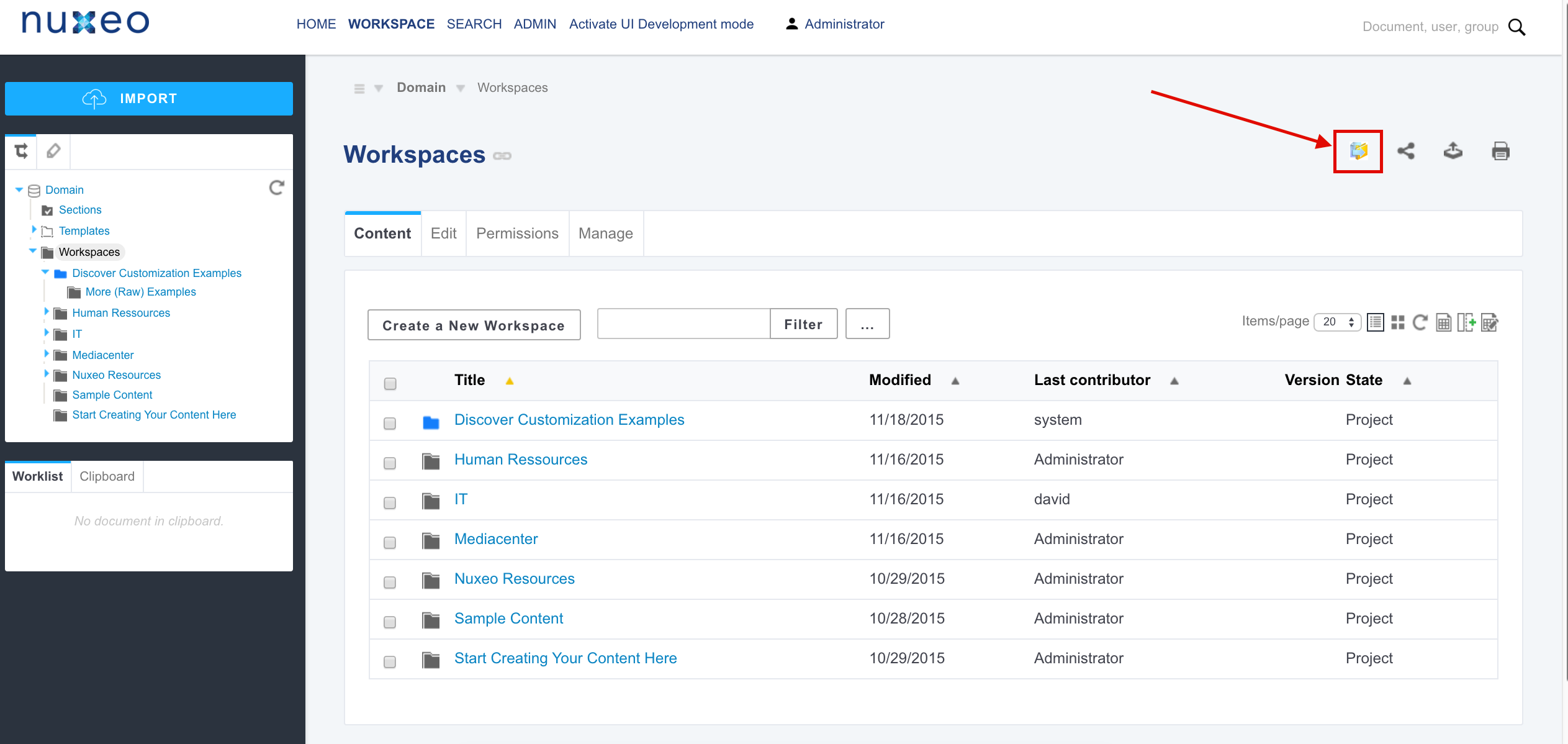Switch to the Permissions tab
Screen dimensions: 1568x744
[516, 233]
